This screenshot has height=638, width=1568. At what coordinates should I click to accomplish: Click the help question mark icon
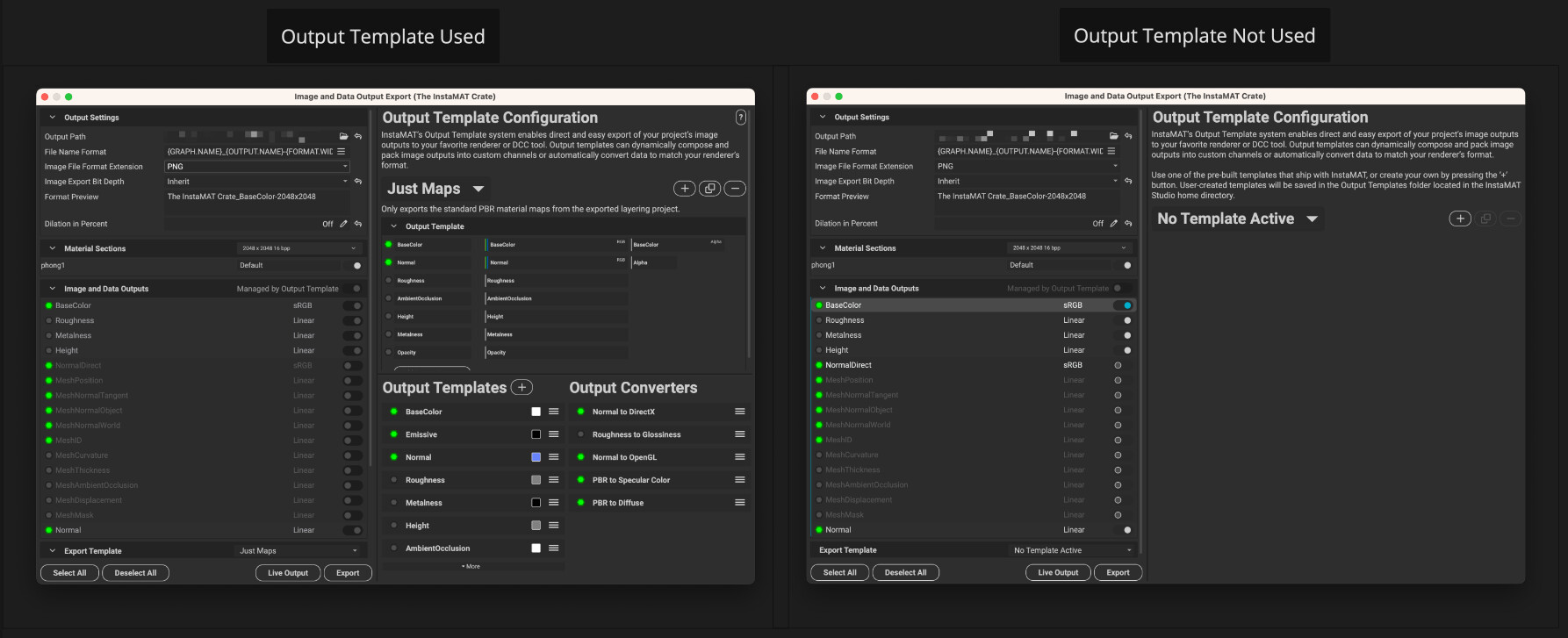[x=740, y=118]
